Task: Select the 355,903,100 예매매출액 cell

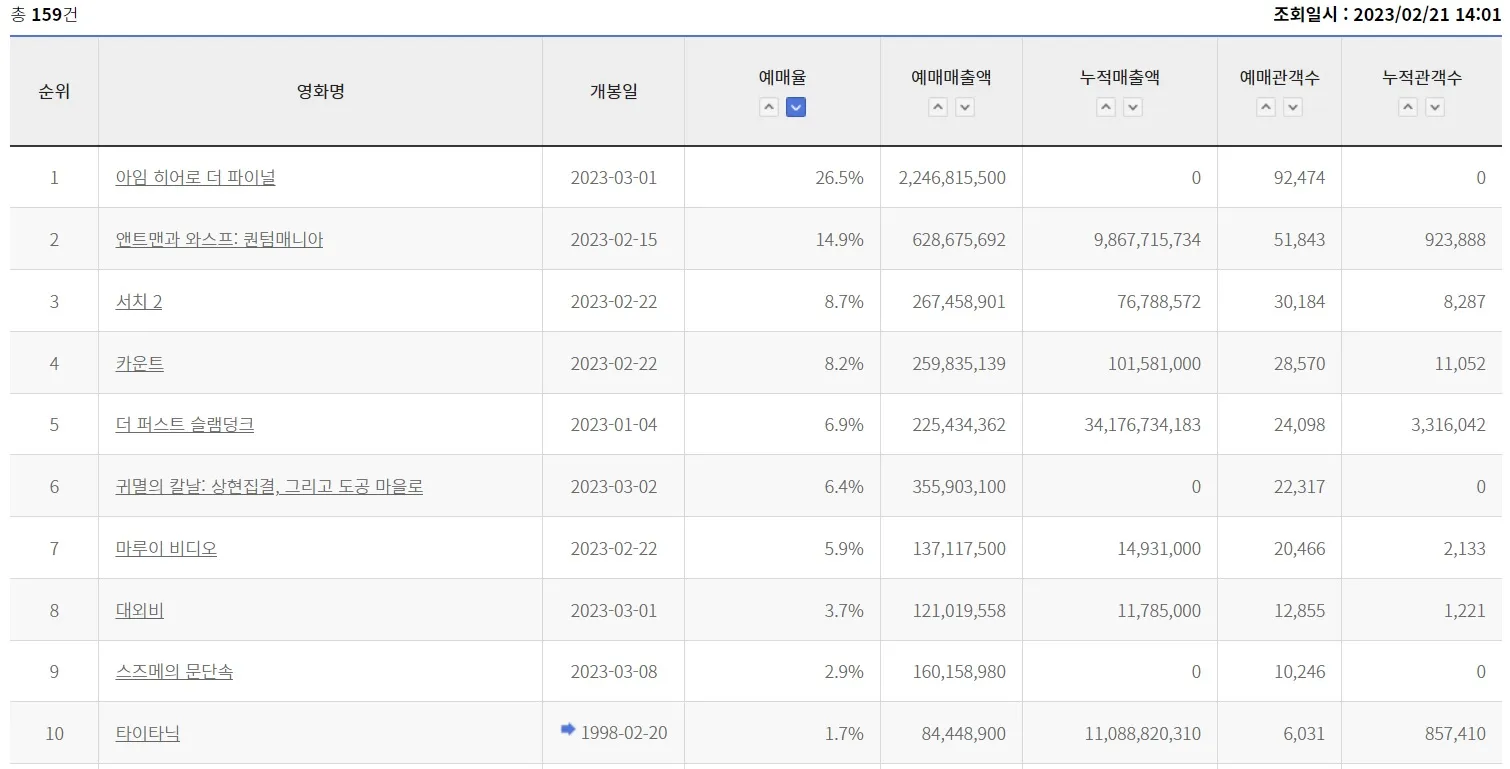Action: pyautogui.click(x=952, y=487)
